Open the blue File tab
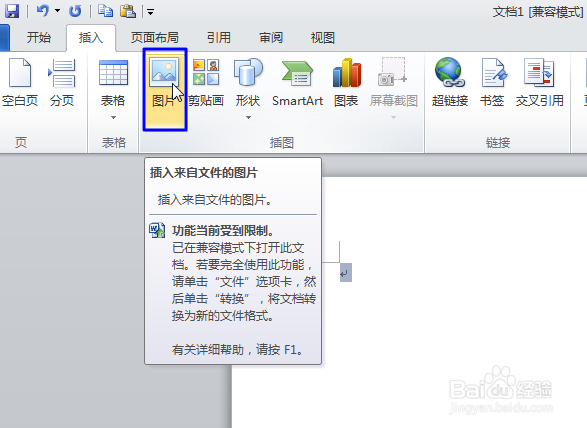Viewport: 587px width, 428px height. point(4,37)
